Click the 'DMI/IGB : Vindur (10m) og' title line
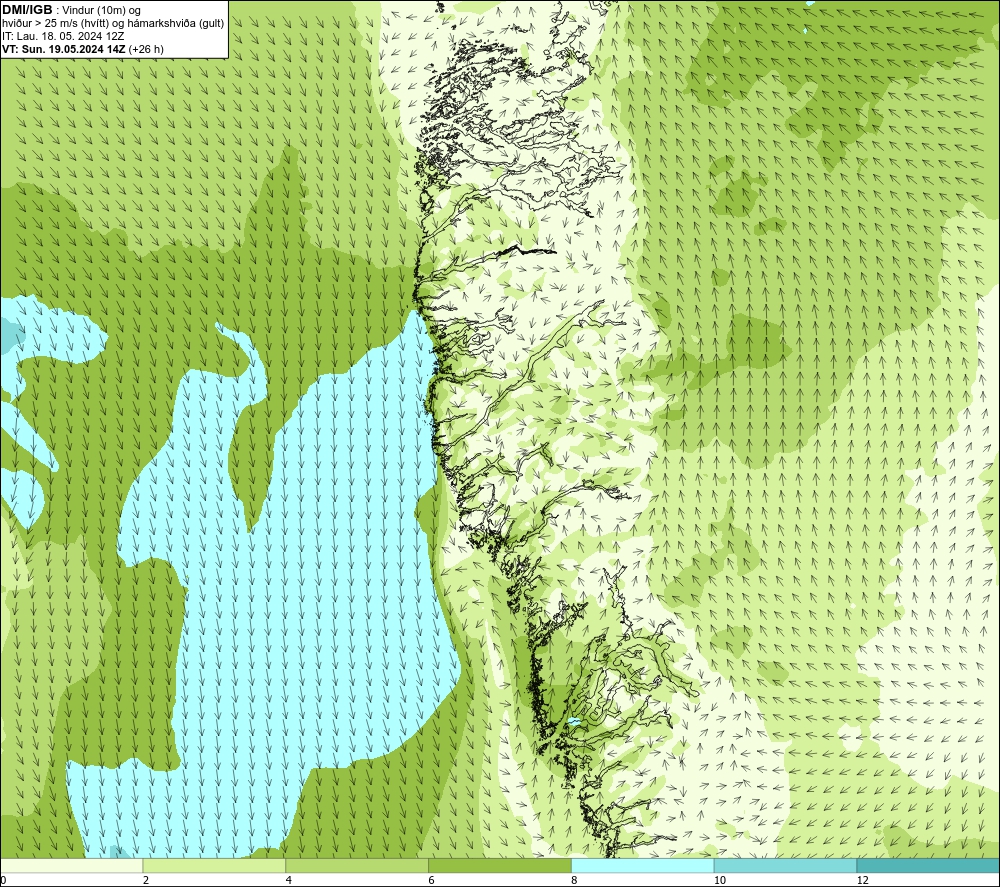This screenshot has width=1000, height=887. pos(71,10)
